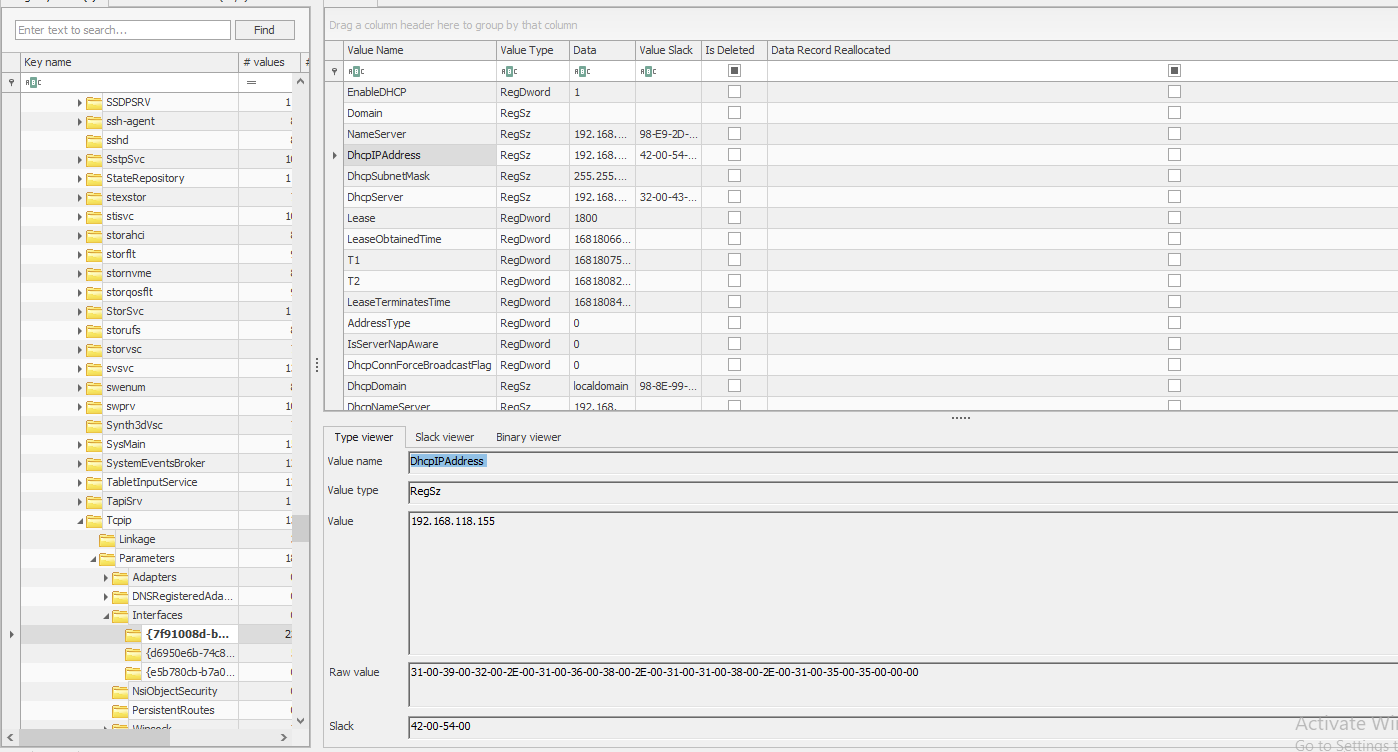The width and height of the screenshot is (1398, 752).
Task: Switch to the Binary viewer tab
Action: [528, 437]
